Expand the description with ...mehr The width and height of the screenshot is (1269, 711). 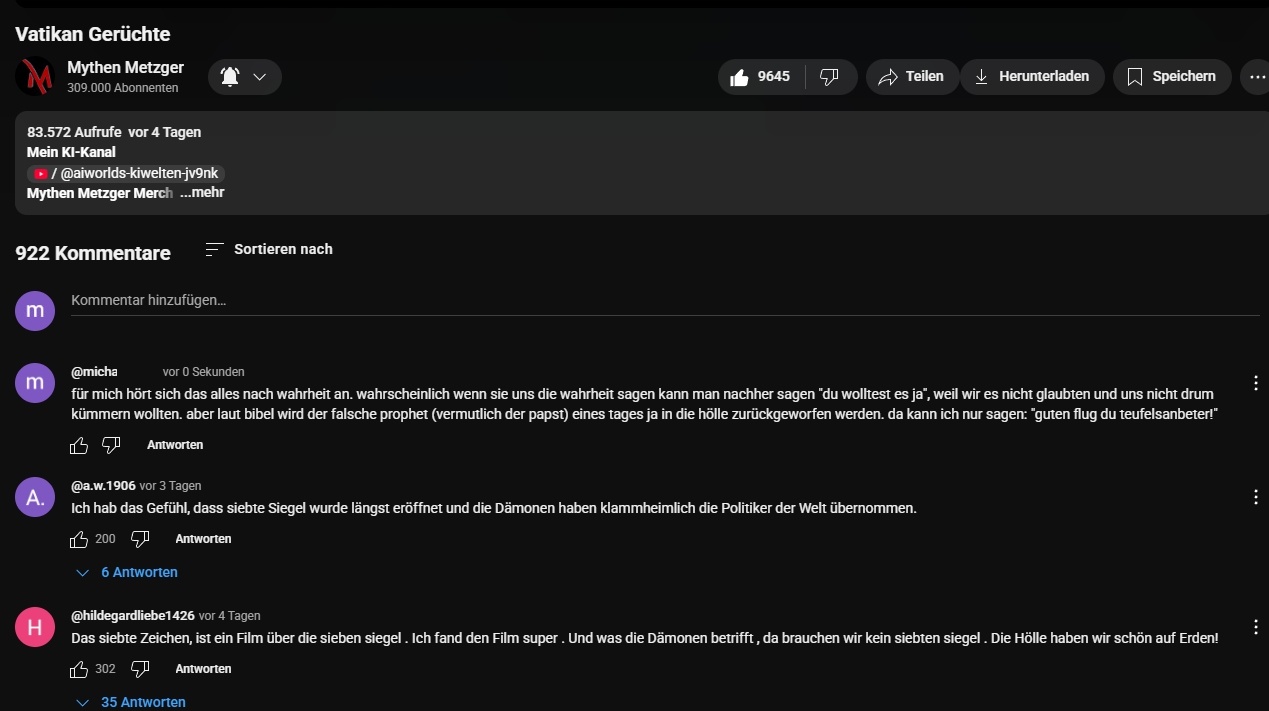pos(203,193)
